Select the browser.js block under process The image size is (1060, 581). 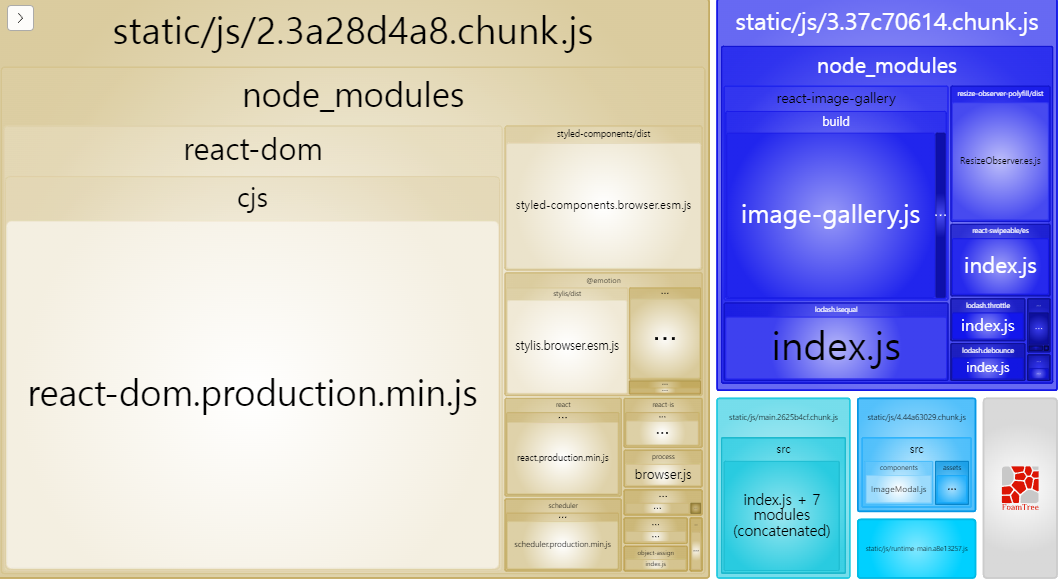[662, 475]
